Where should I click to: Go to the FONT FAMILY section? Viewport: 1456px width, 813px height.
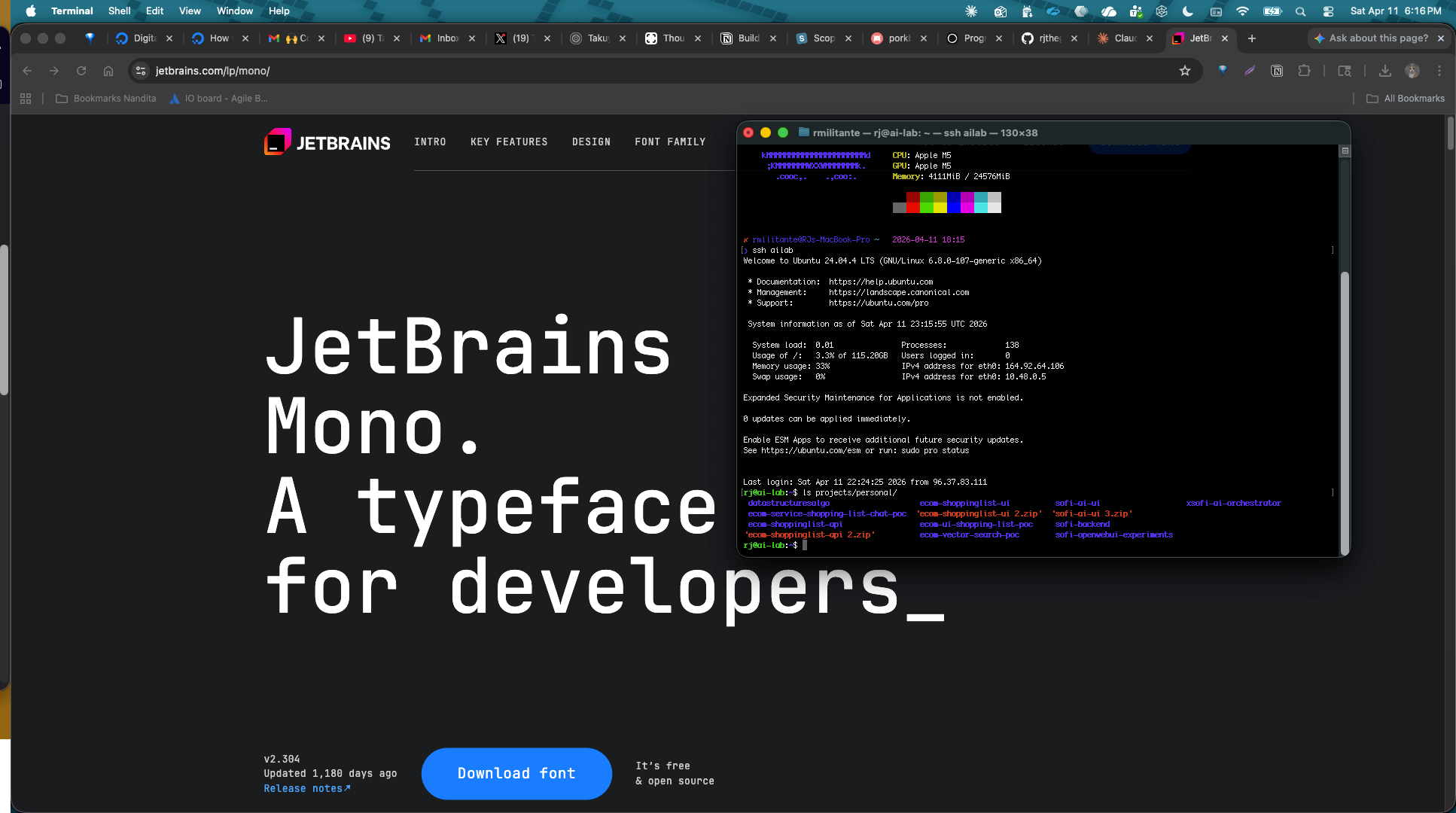coord(670,142)
